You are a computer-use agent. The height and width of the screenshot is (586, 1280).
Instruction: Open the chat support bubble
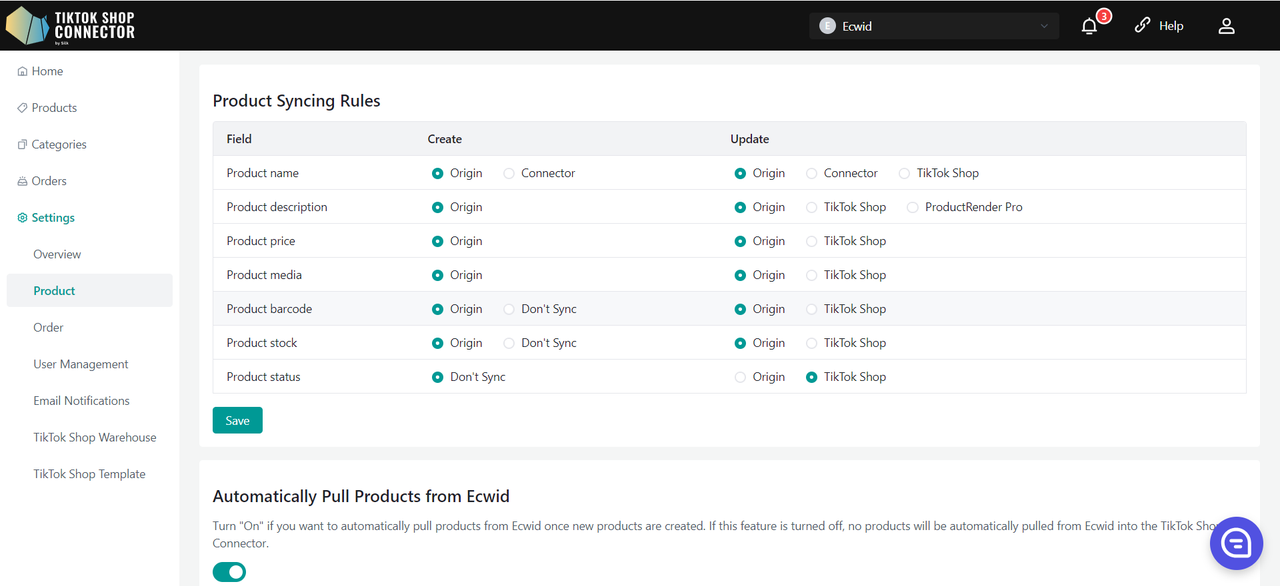1236,544
